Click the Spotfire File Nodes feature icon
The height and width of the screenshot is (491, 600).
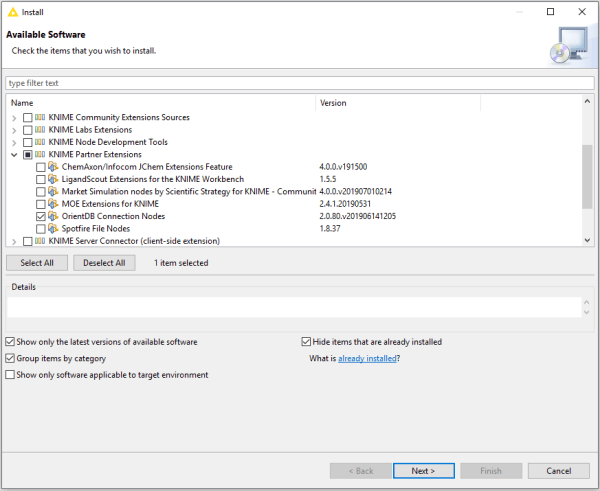[x=53, y=228]
